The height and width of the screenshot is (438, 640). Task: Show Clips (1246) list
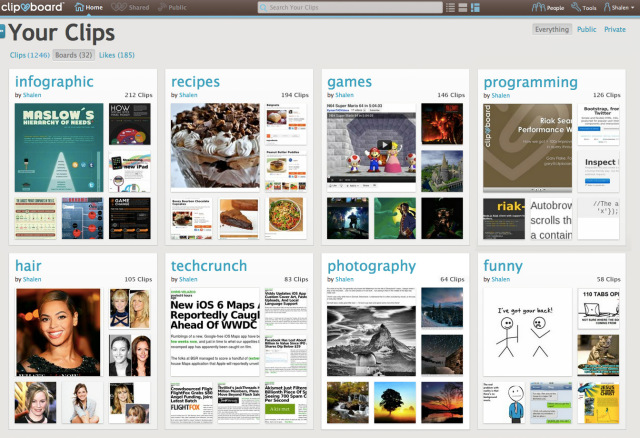pyautogui.click(x=30, y=55)
